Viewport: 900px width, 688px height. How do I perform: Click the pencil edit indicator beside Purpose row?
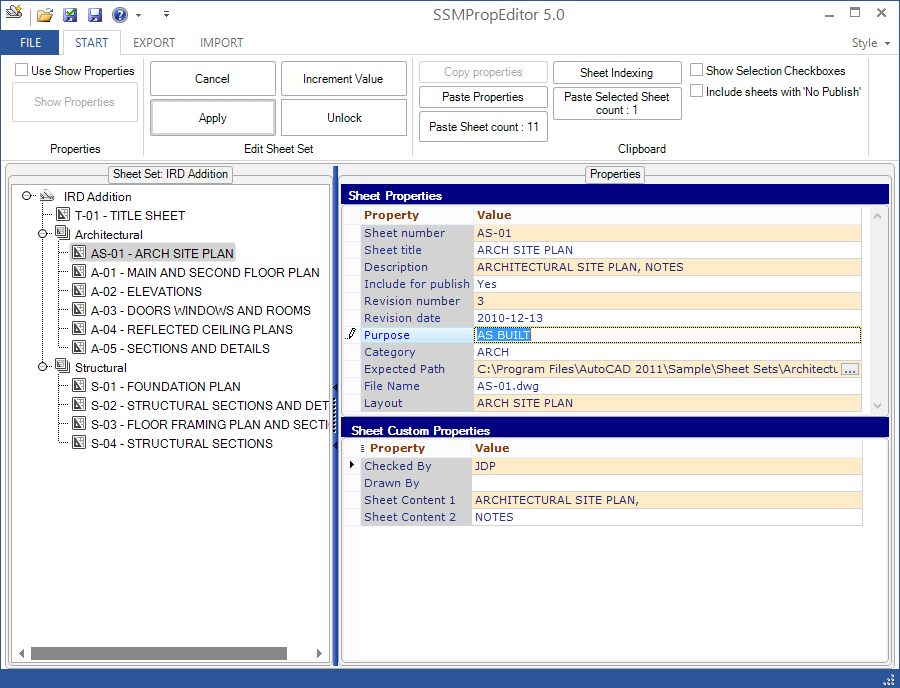pyautogui.click(x=351, y=334)
